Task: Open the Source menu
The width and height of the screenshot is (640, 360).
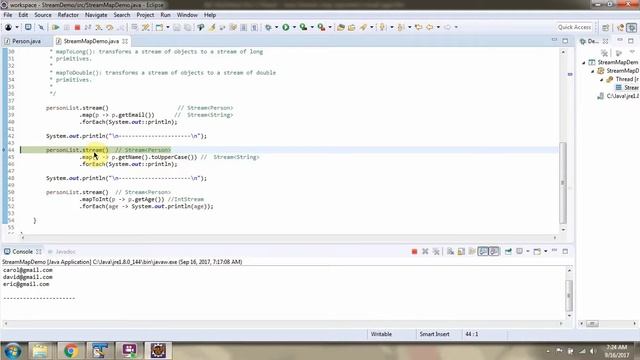Action: [43, 15]
